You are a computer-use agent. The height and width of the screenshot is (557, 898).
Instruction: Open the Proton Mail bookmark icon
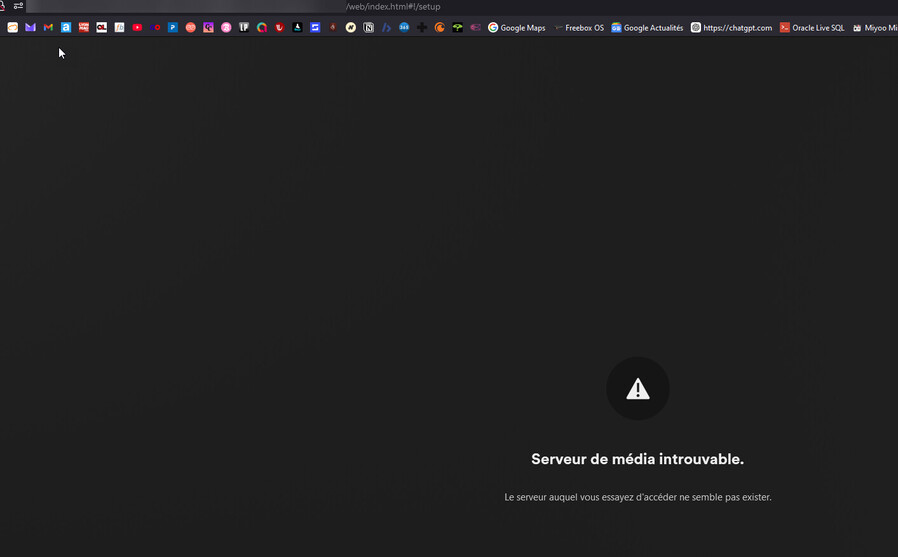tap(30, 27)
